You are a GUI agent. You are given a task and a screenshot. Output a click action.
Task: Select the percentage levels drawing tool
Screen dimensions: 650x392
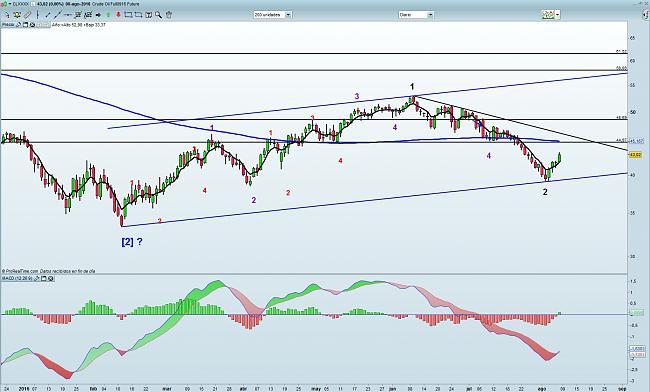88,15
